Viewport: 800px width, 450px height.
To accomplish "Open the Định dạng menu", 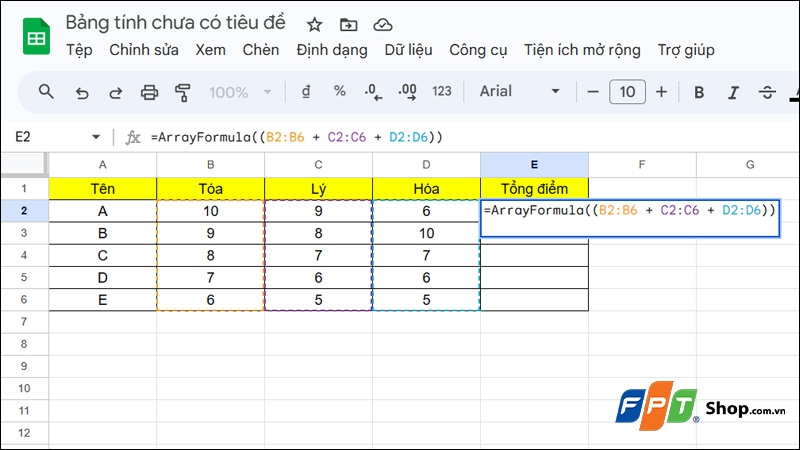I will click(x=332, y=50).
